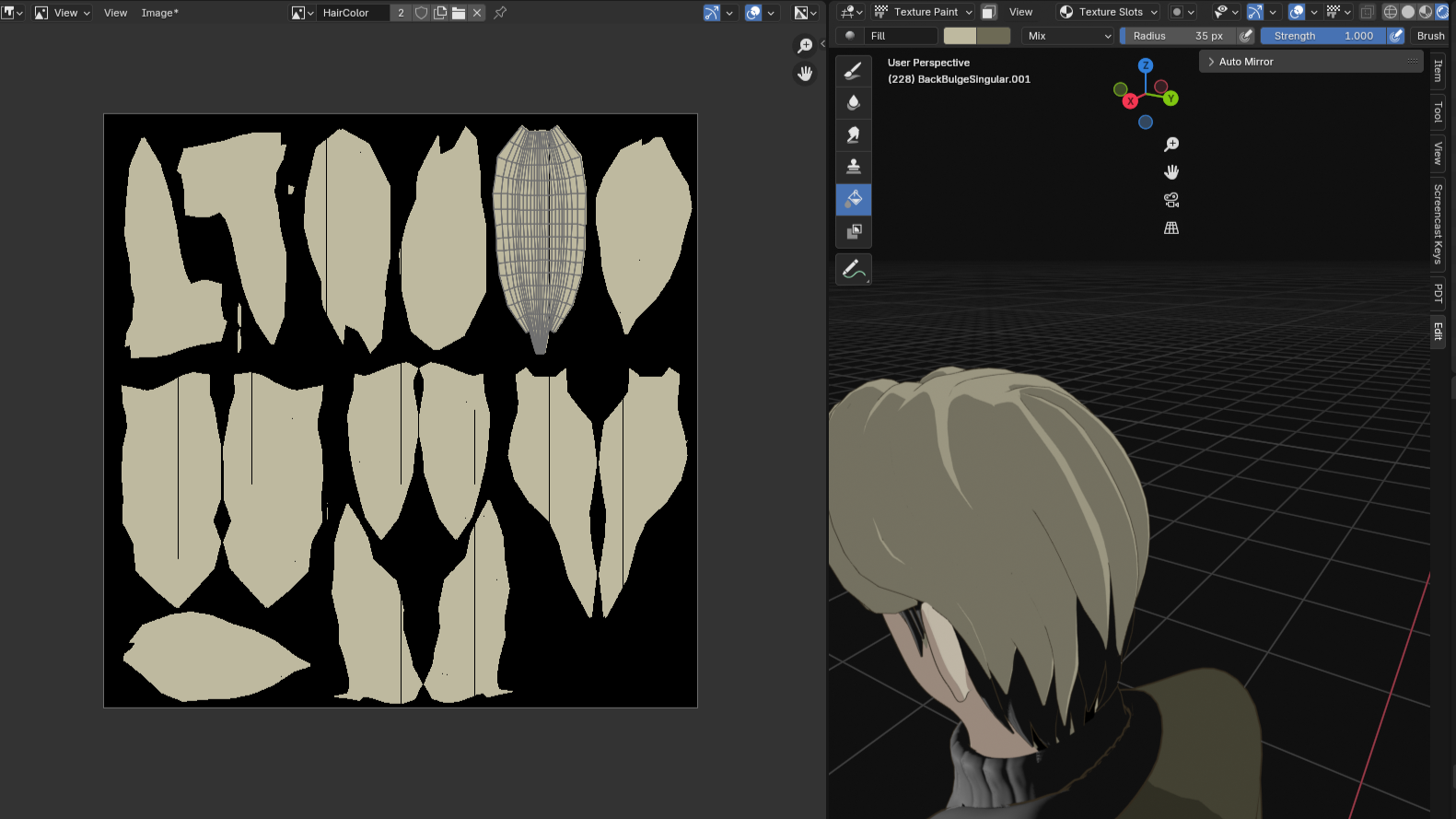Toggle overlays in image editor
Screen dimensions: 1456x819
tap(753, 13)
